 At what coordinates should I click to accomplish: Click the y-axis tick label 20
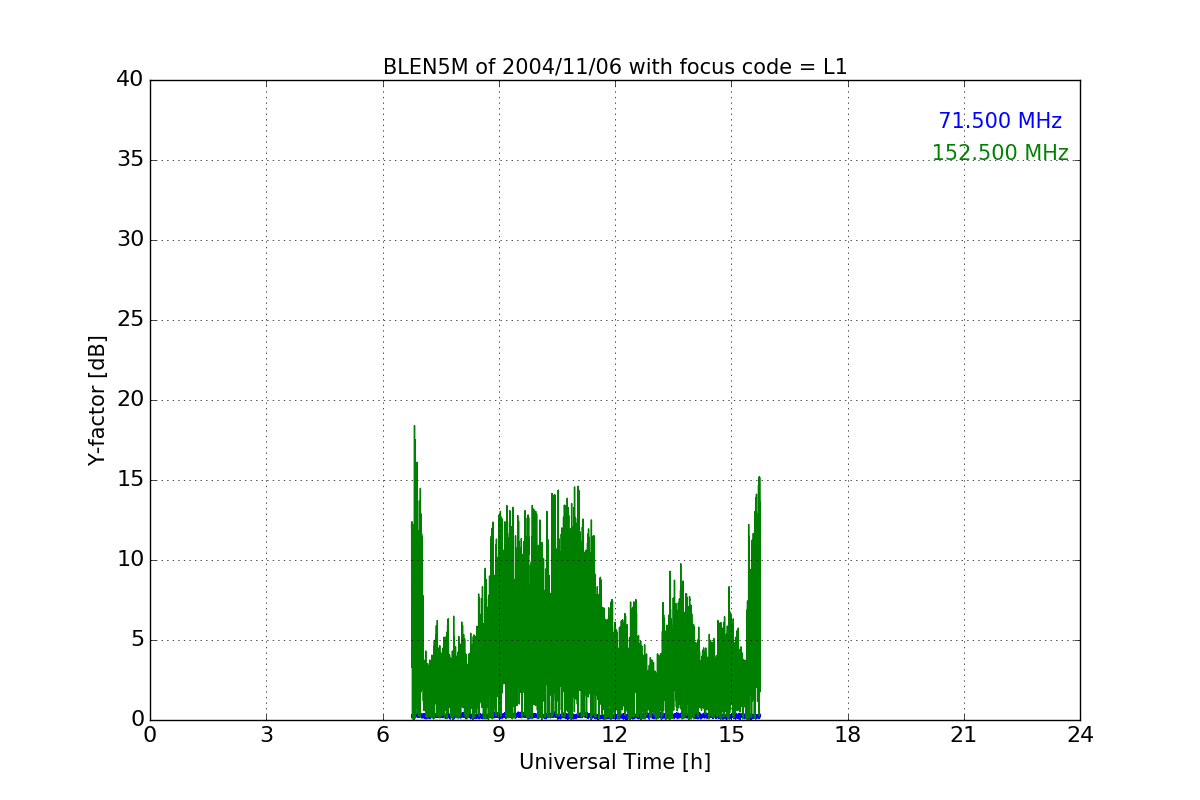point(129,400)
